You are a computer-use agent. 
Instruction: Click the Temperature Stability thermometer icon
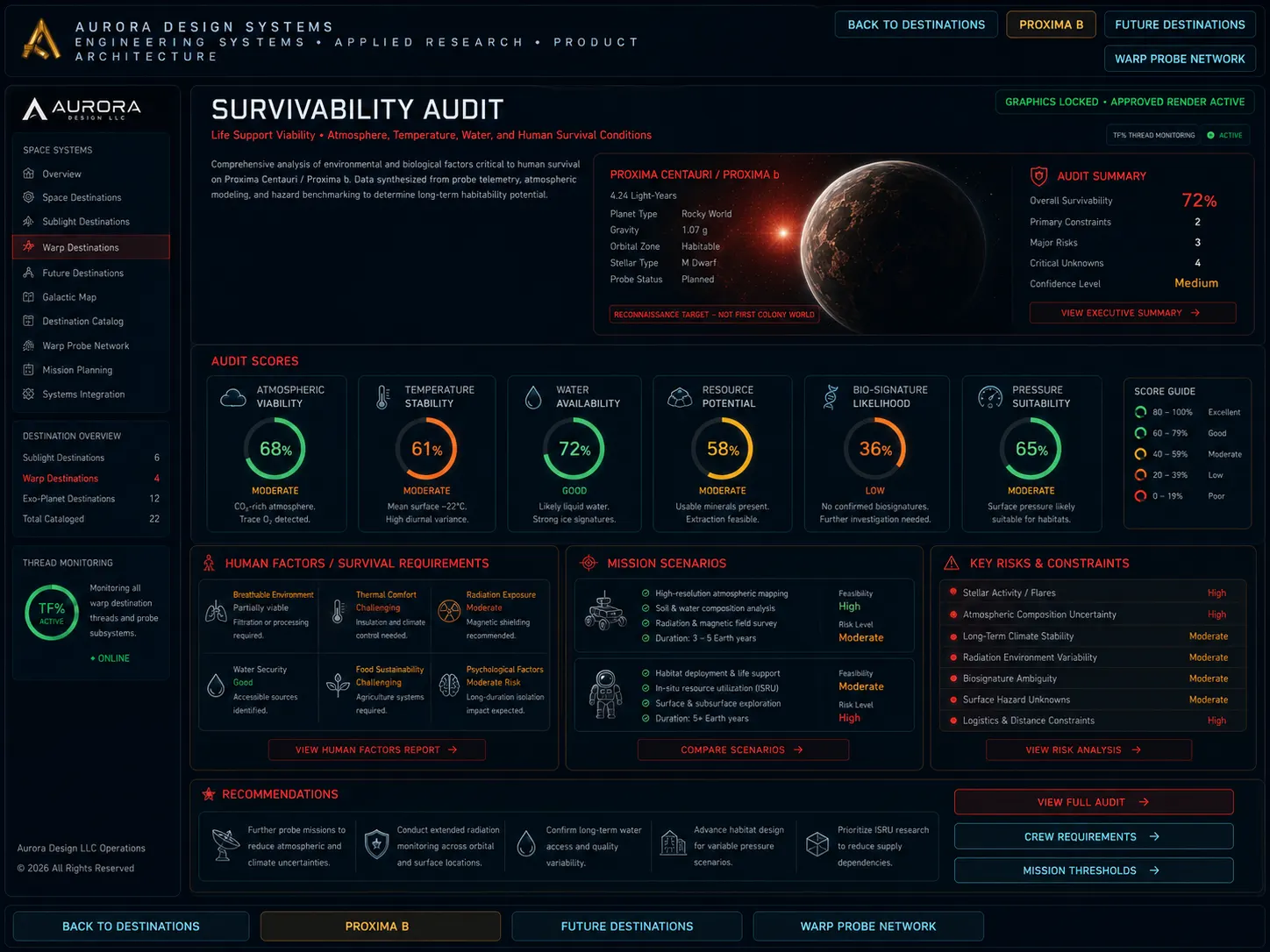click(383, 397)
